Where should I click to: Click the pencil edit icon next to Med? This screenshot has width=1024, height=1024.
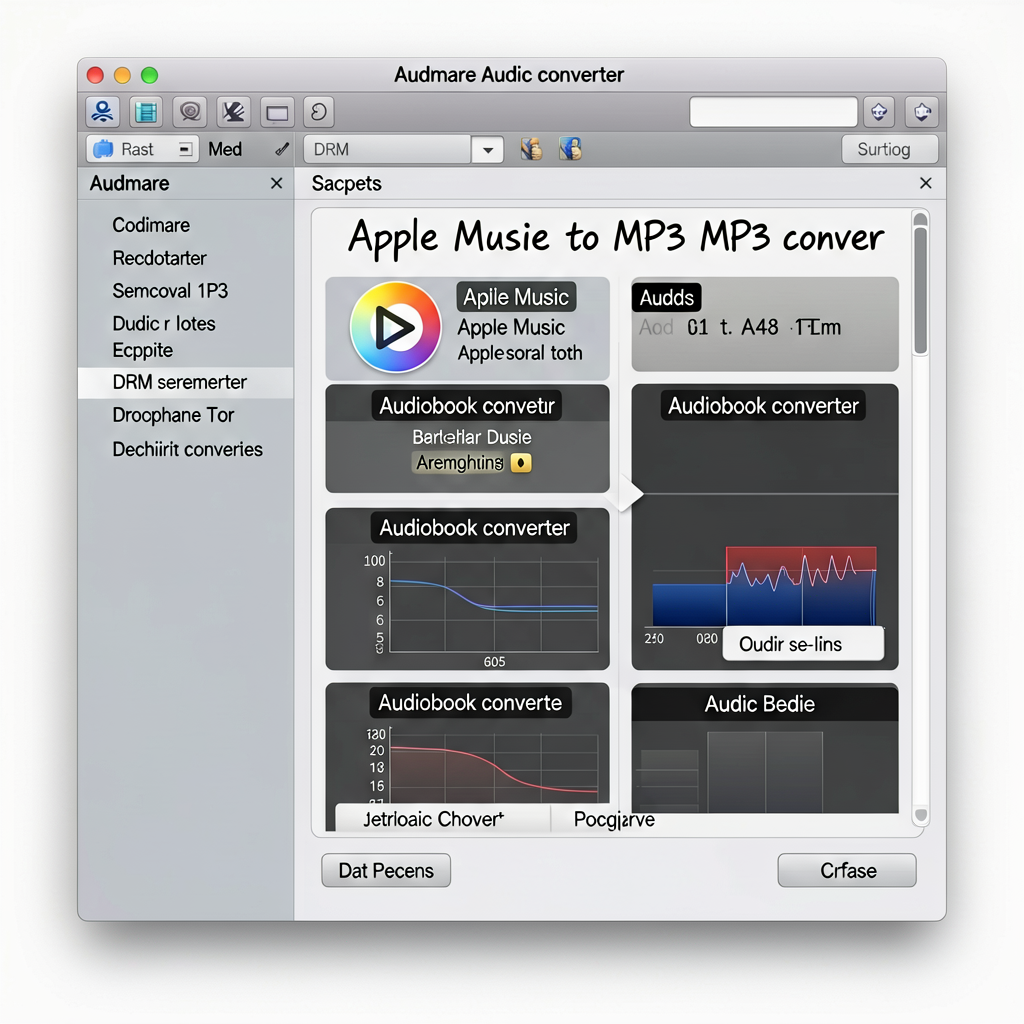point(282,150)
